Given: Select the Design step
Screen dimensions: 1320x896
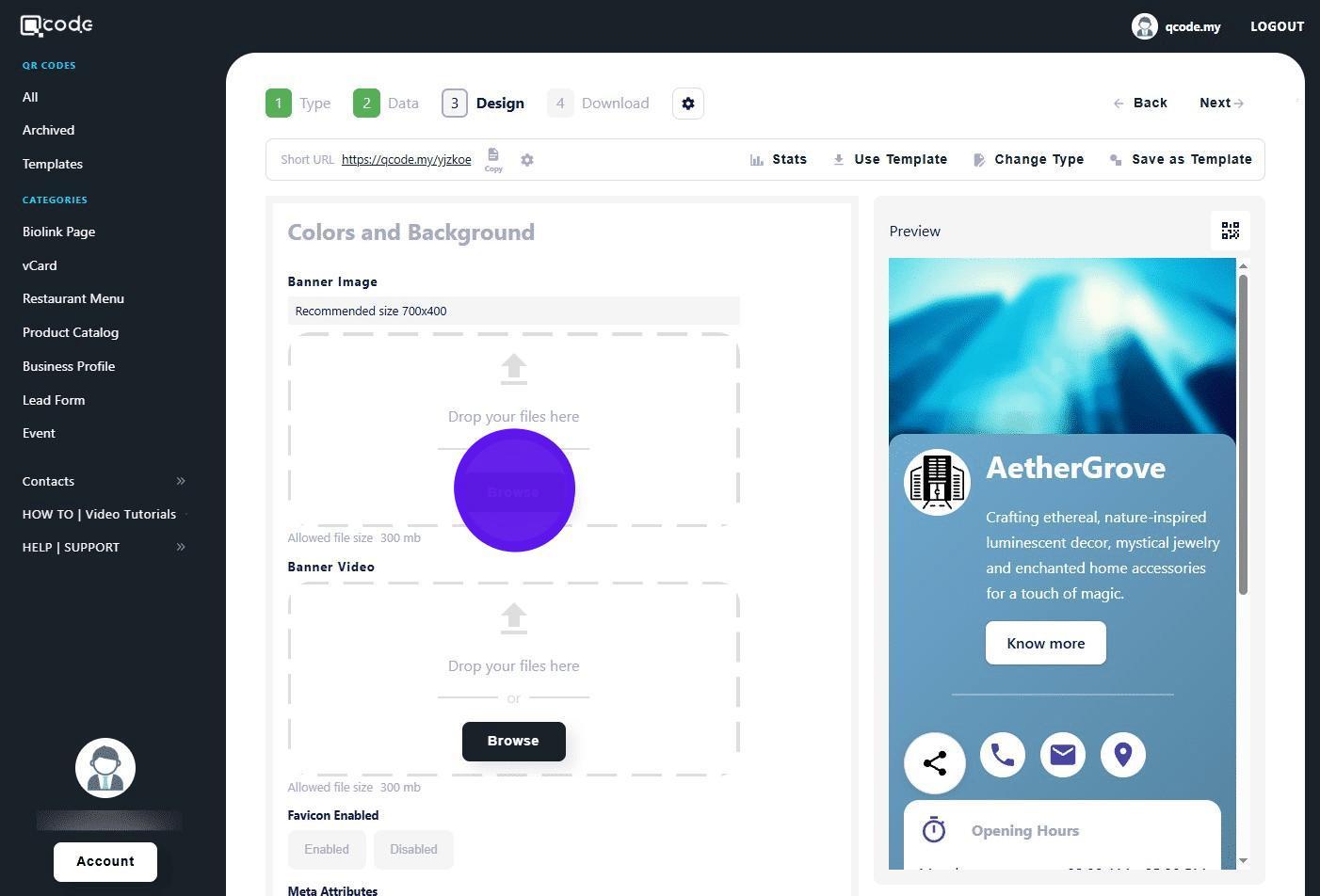Looking at the screenshot, I should tap(483, 104).
